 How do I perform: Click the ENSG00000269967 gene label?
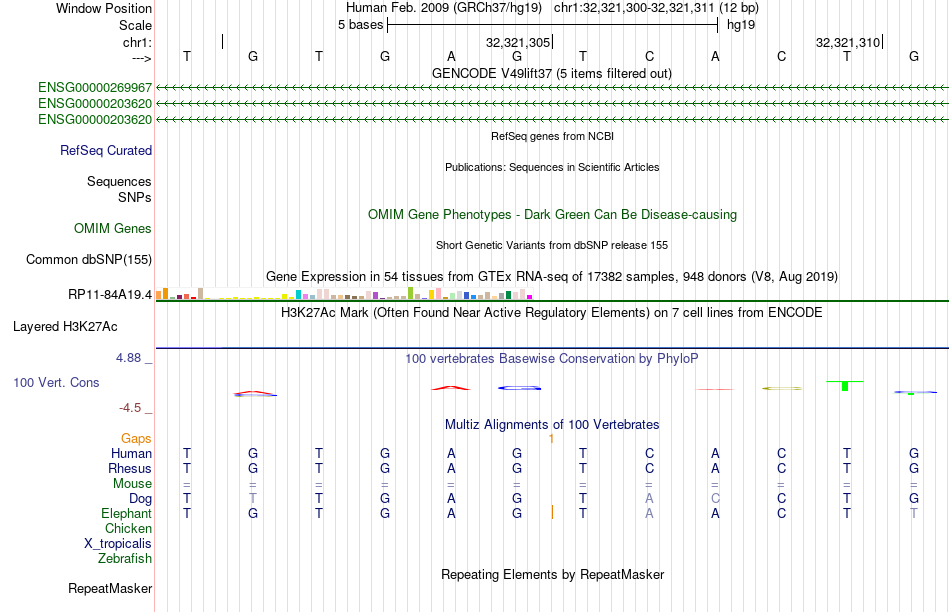click(x=95, y=88)
